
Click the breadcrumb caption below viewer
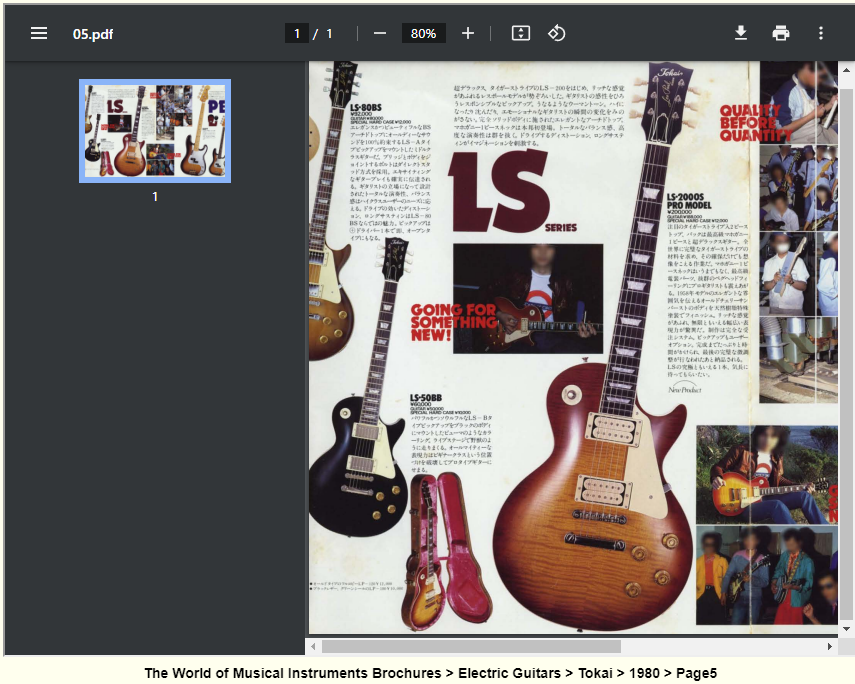tap(430, 673)
